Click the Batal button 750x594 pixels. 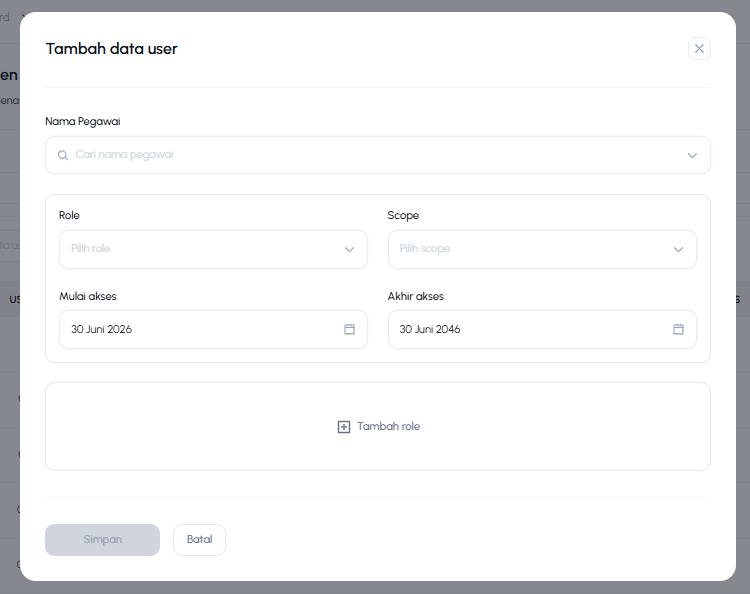click(199, 539)
